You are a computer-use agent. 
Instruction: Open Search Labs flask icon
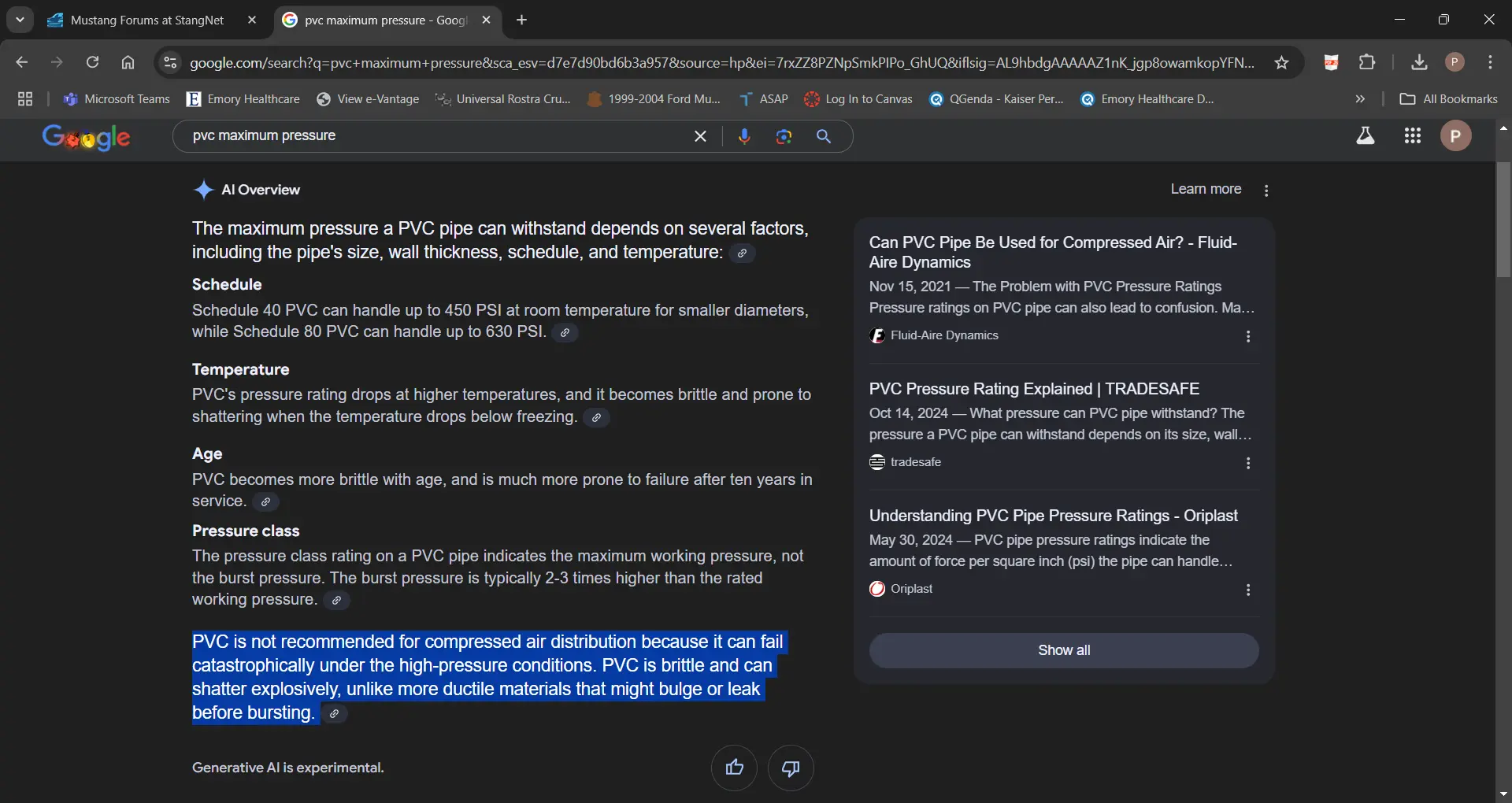pos(1366,135)
